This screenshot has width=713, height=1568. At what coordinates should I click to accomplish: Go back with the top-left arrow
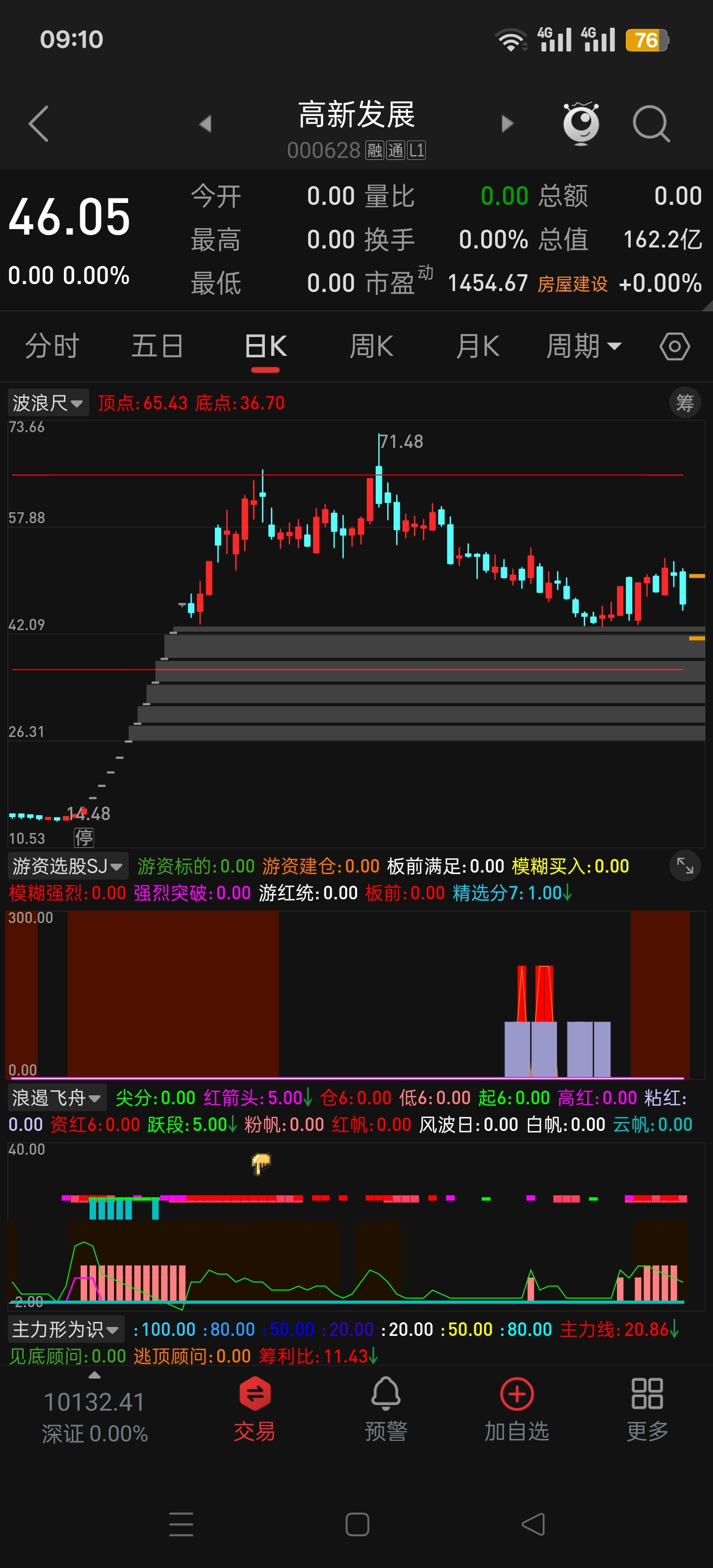[x=38, y=124]
